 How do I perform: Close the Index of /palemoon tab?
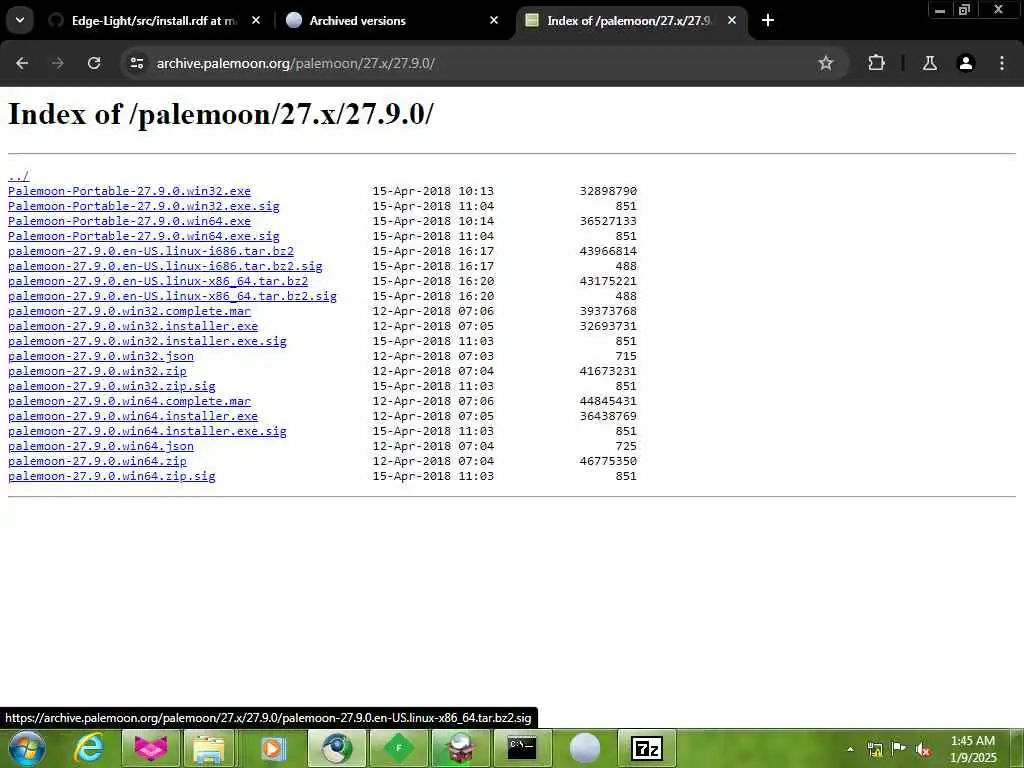(732, 20)
